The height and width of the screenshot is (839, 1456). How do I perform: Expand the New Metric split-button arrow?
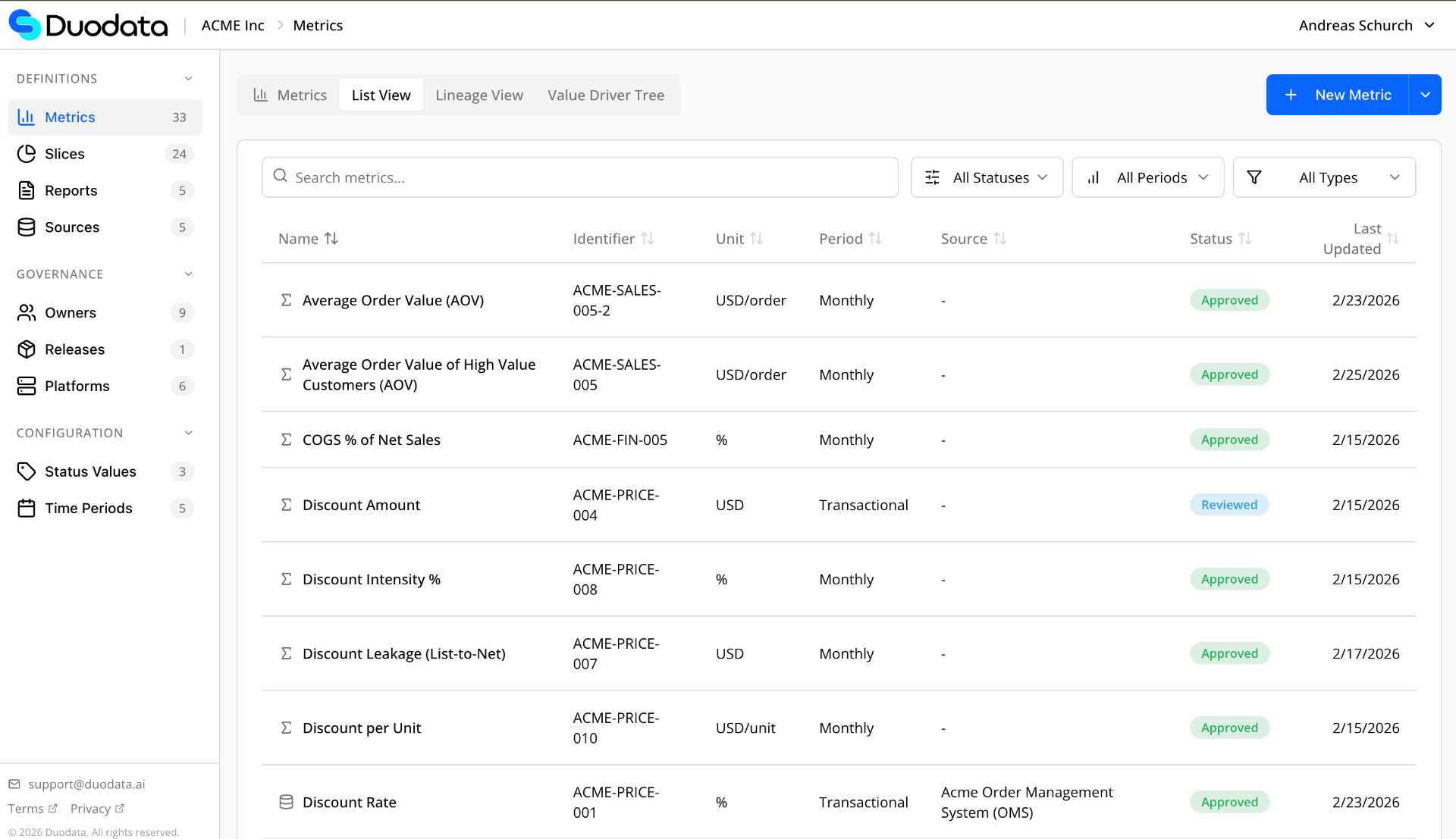click(x=1426, y=94)
